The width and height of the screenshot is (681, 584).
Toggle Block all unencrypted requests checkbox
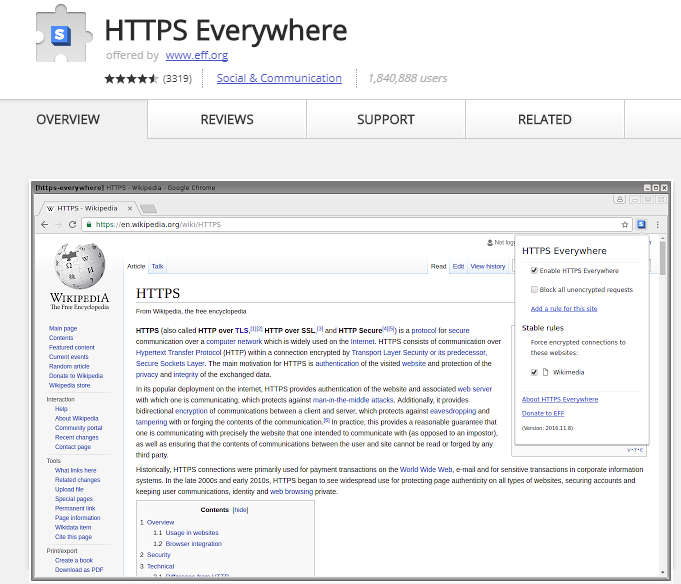[534, 290]
